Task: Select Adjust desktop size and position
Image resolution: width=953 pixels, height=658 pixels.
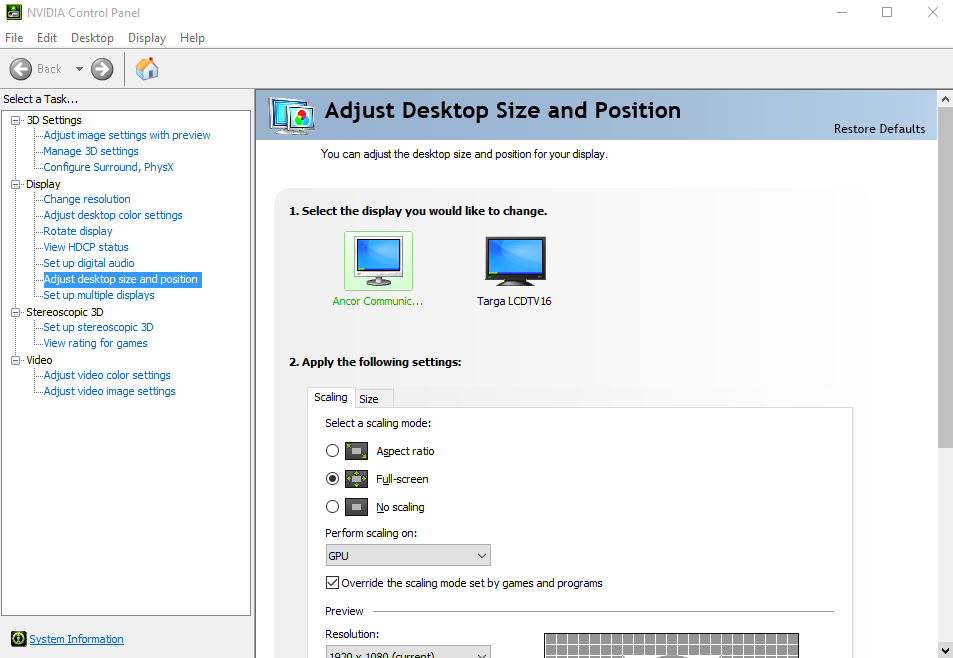Action: click(x=121, y=279)
